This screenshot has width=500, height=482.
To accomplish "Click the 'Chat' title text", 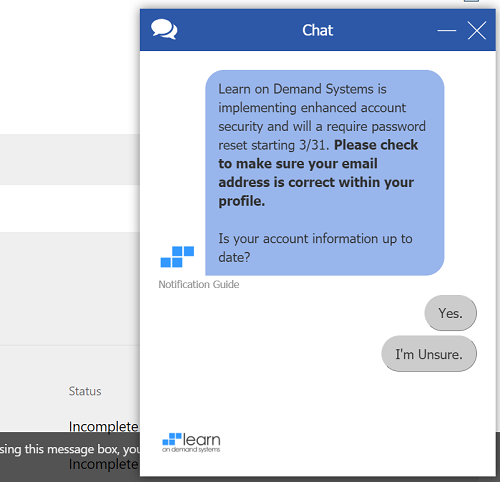I will coord(317,30).
